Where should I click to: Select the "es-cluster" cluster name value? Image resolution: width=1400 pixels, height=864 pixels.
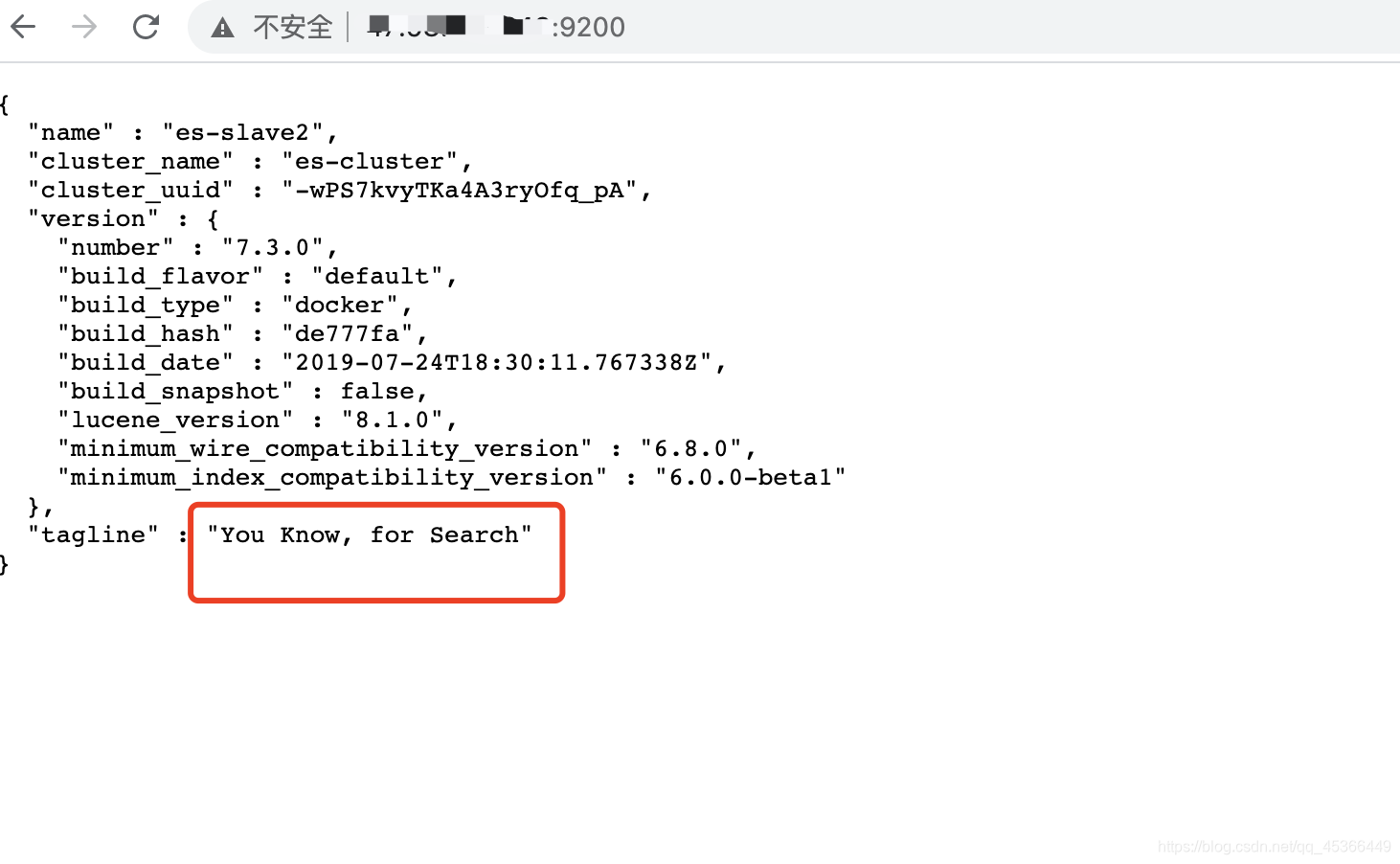coord(370,161)
